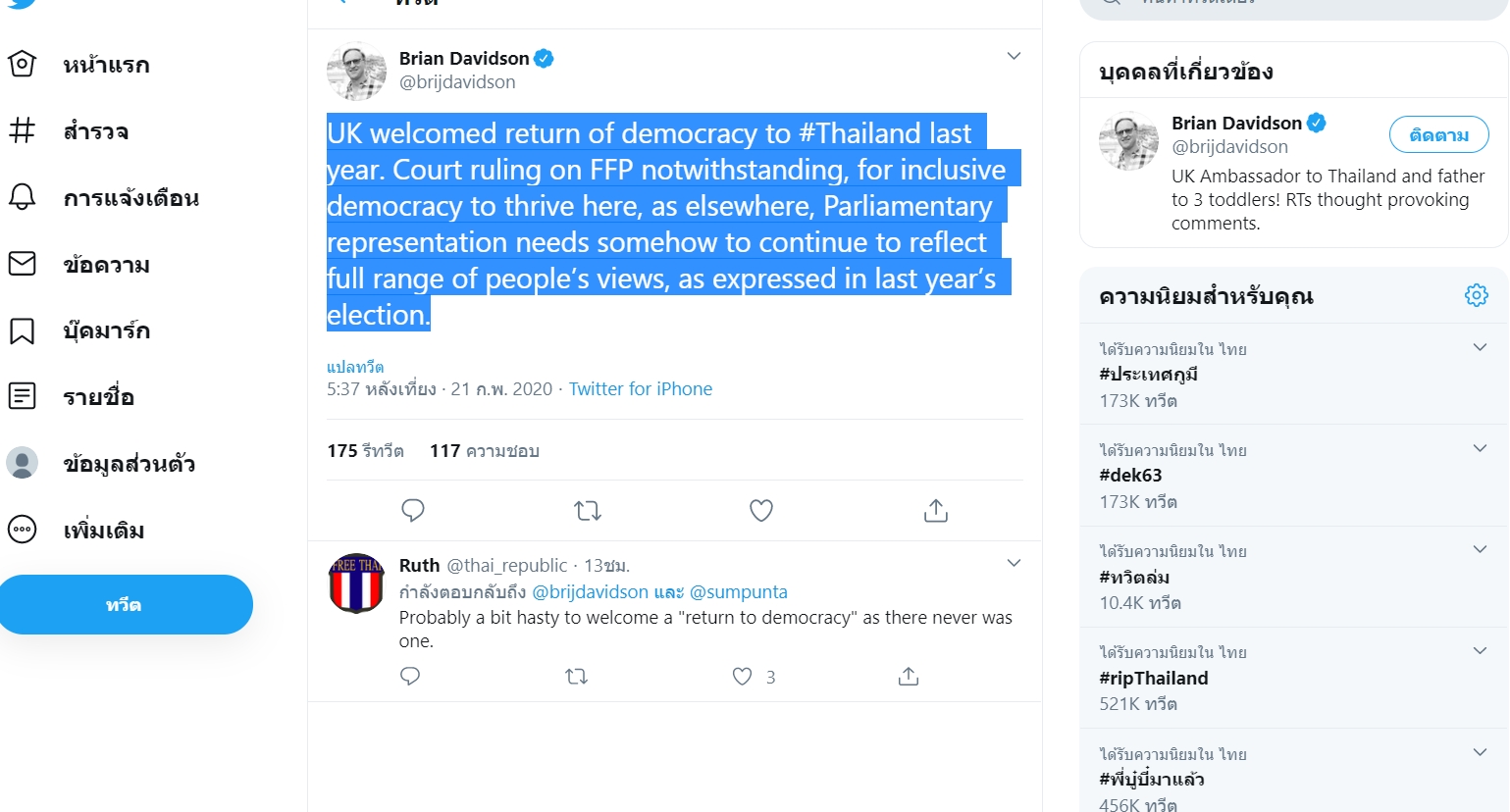The width and height of the screenshot is (1510, 812).
Task: Go to the หน้าแรก home menu item
Action: (x=106, y=66)
